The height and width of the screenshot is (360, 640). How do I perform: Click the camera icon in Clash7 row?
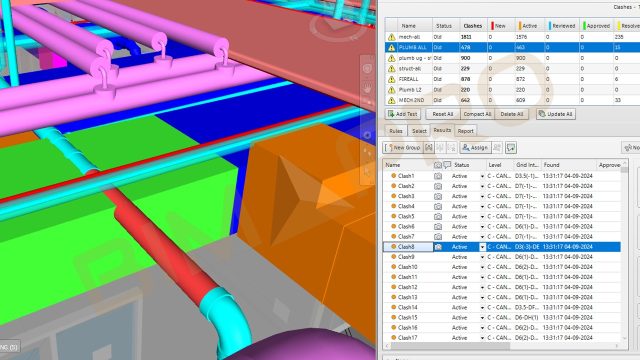pyautogui.click(x=438, y=237)
